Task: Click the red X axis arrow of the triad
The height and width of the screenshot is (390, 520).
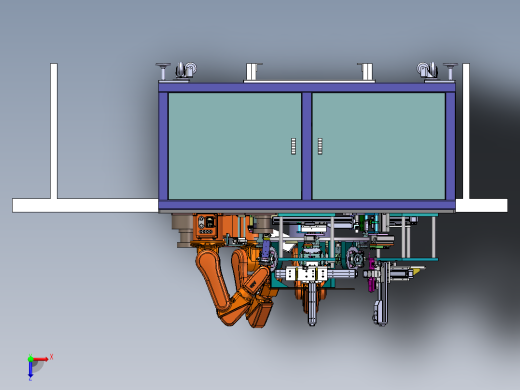Action: pos(41,359)
